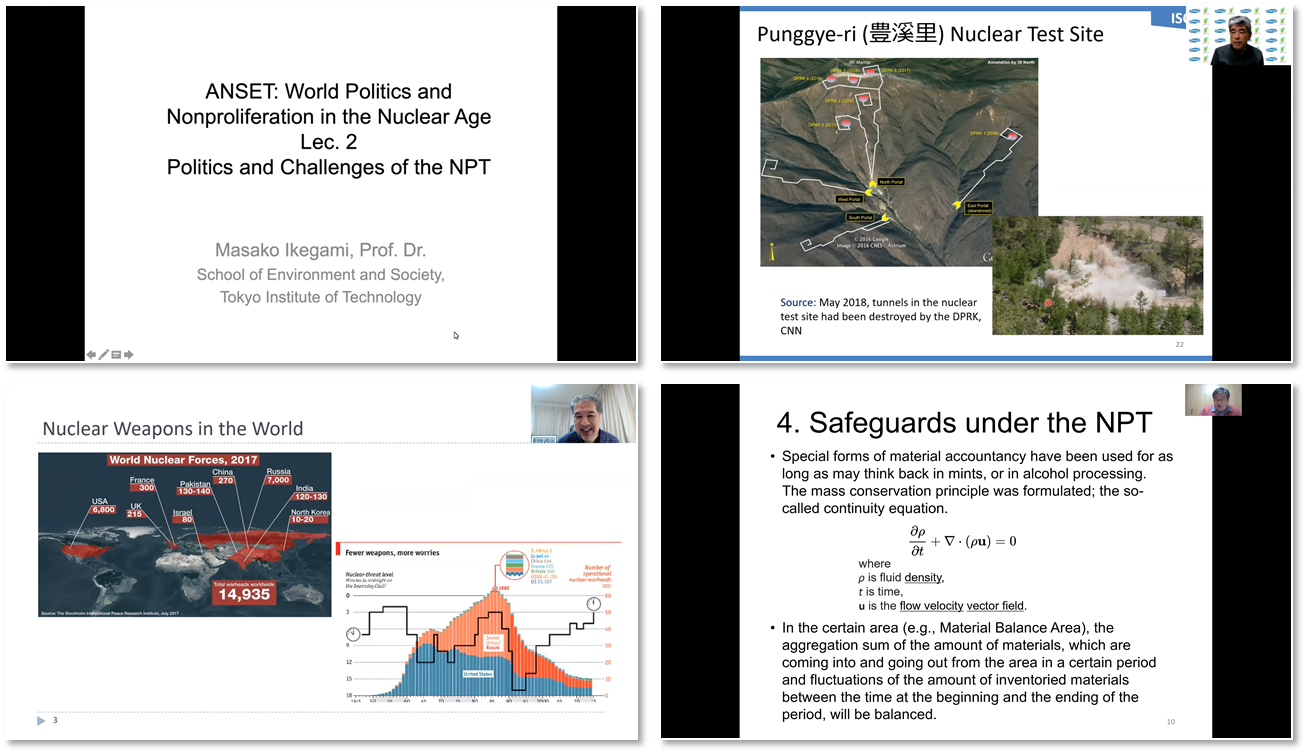Click '4. Safeguards under the NPT' heading
Screen dimensions: 1306x753
coord(964,423)
